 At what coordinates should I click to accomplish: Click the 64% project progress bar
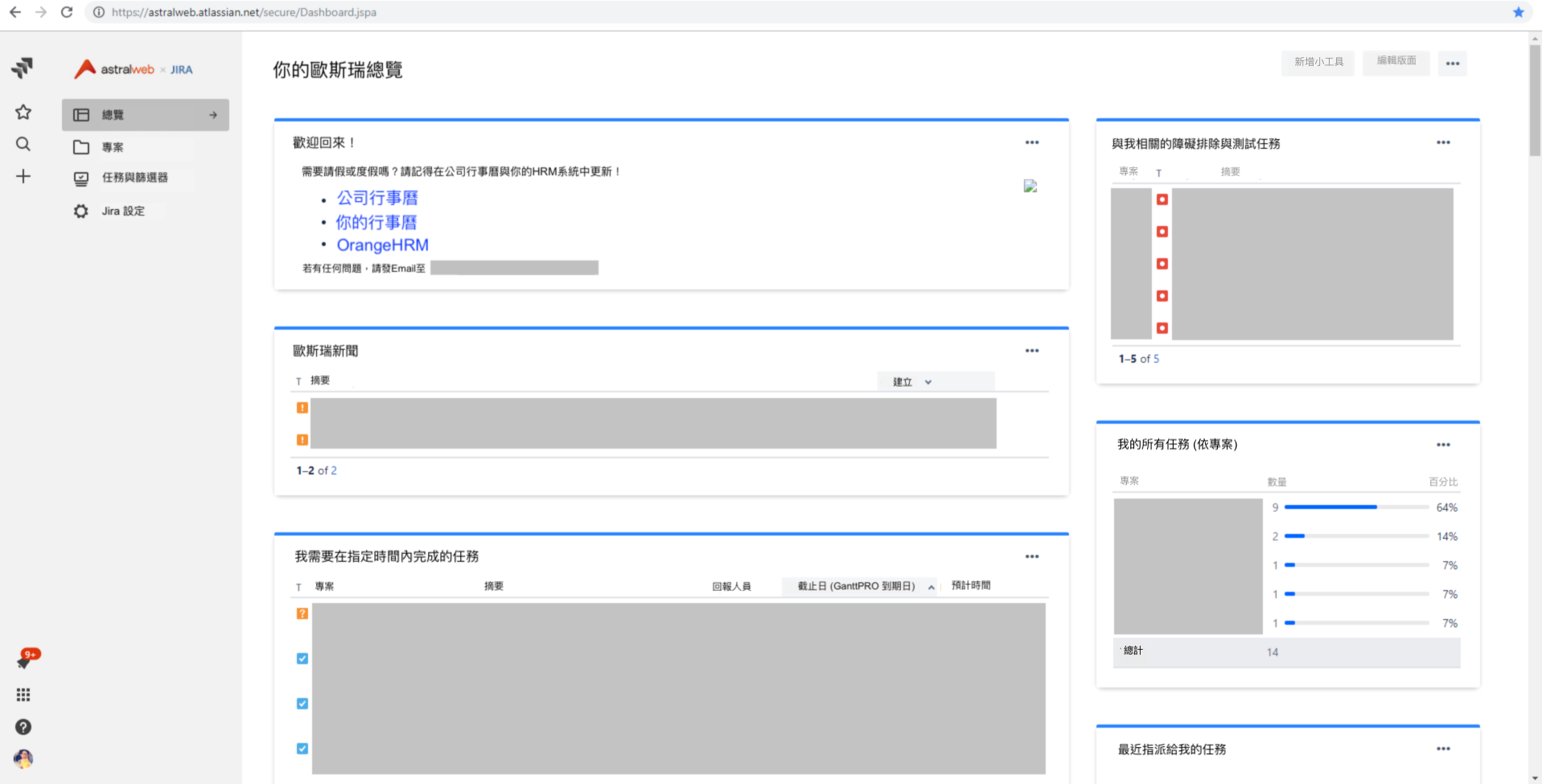tap(1356, 507)
